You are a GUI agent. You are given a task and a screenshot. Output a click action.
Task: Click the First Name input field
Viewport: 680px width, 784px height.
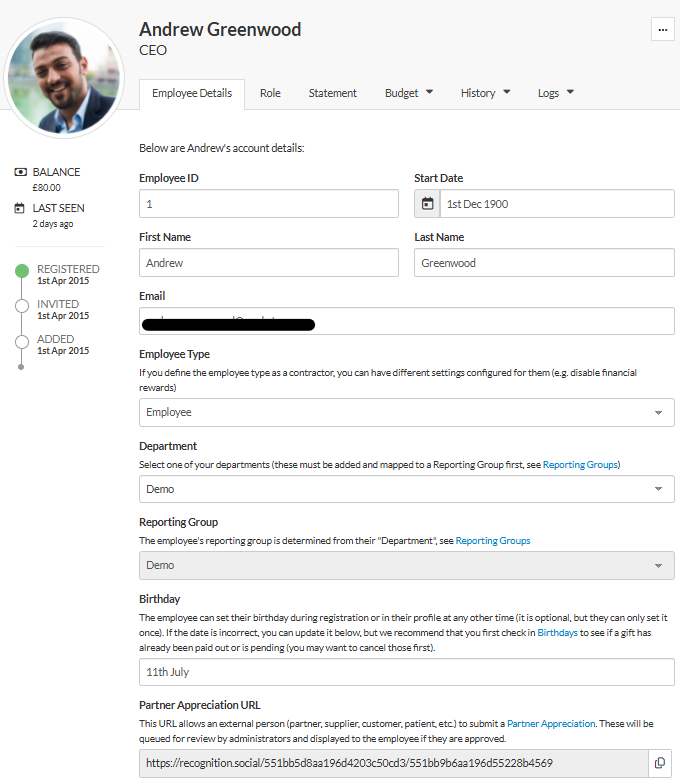269,263
